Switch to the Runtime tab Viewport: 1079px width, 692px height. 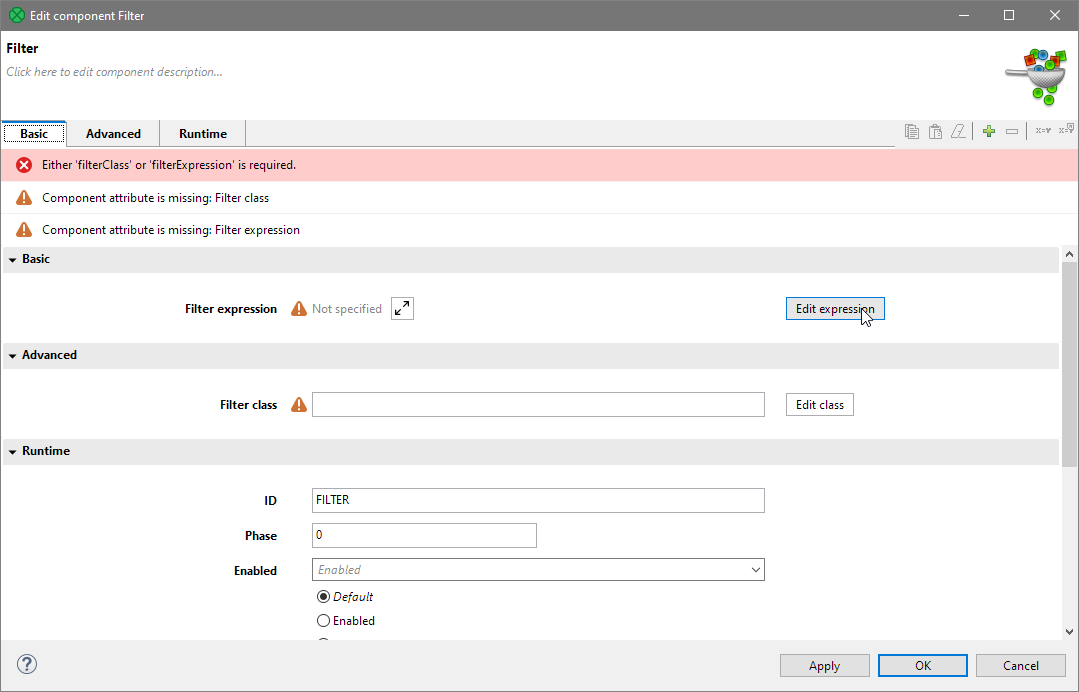(x=203, y=134)
